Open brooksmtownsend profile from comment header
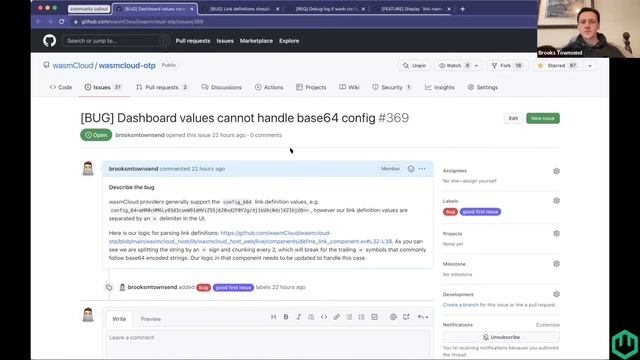Screen dimensions: 640x360 (x=133, y=169)
